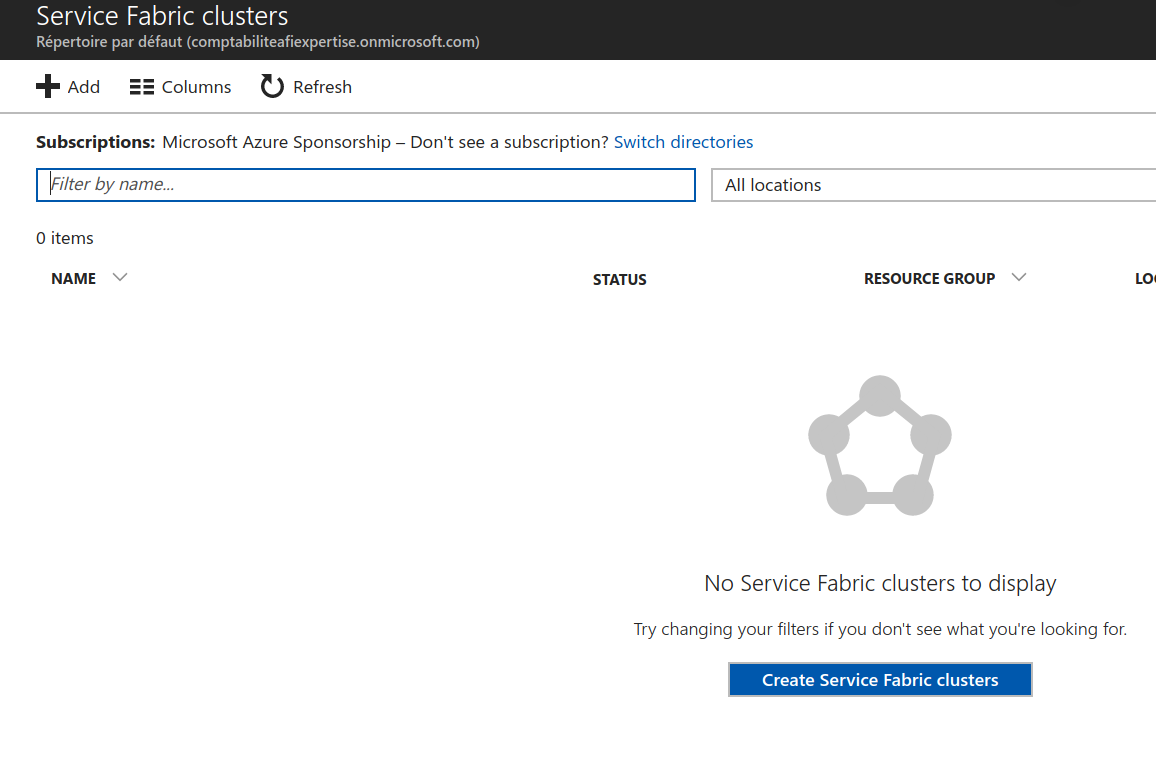
Task: Sort by the RESOURCE GROUP column header
Action: [x=929, y=279]
